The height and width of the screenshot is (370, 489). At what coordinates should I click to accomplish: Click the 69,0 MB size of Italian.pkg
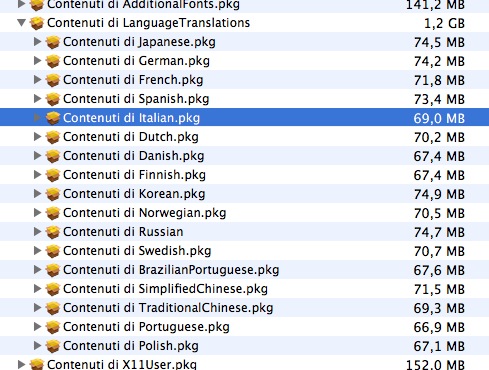(439, 118)
